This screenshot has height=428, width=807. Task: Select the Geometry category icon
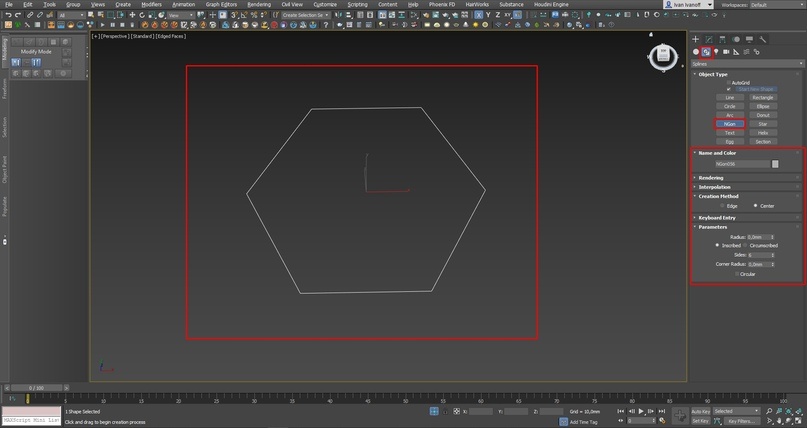tap(696, 51)
